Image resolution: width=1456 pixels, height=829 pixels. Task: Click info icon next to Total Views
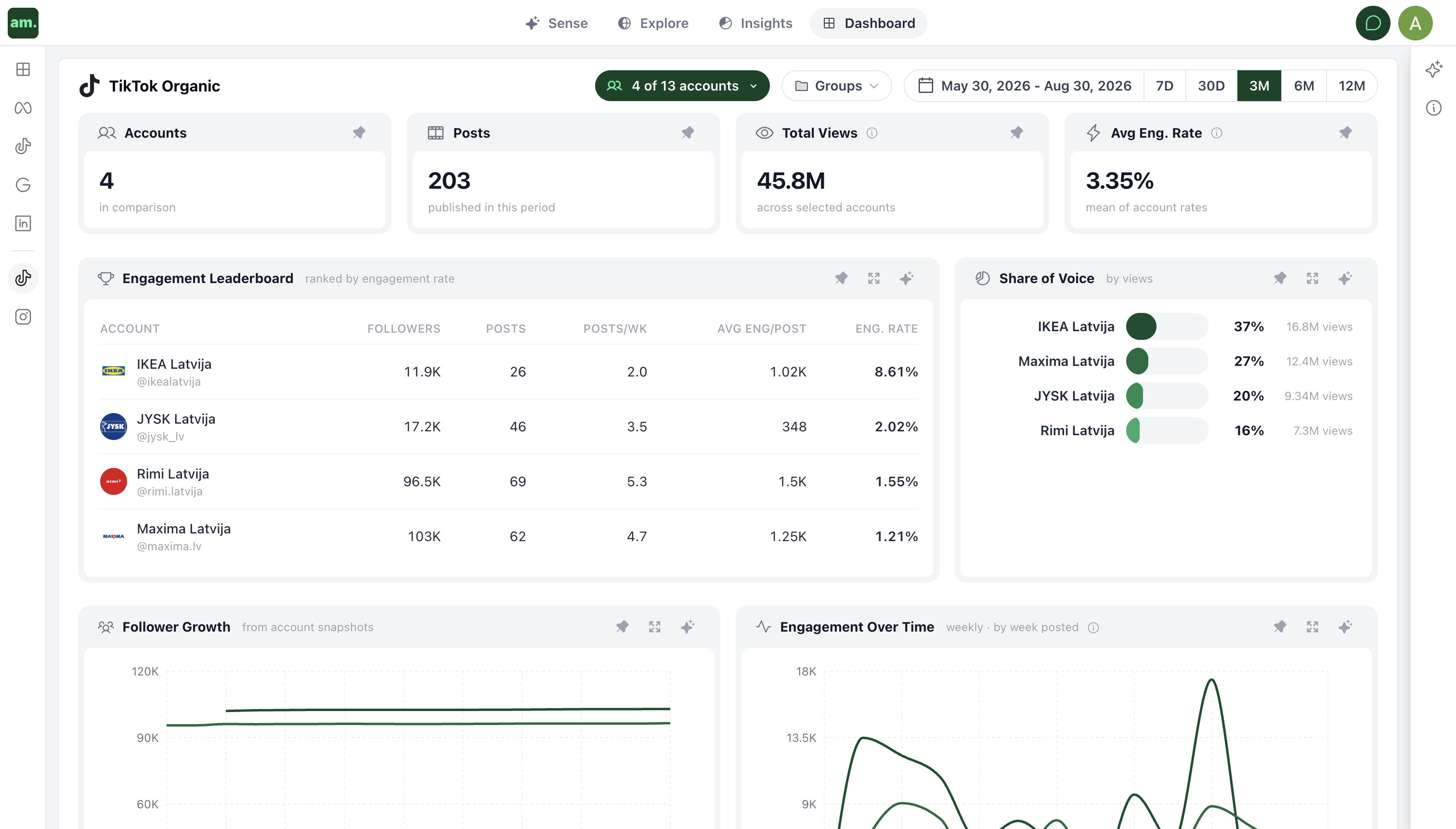click(x=872, y=133)
